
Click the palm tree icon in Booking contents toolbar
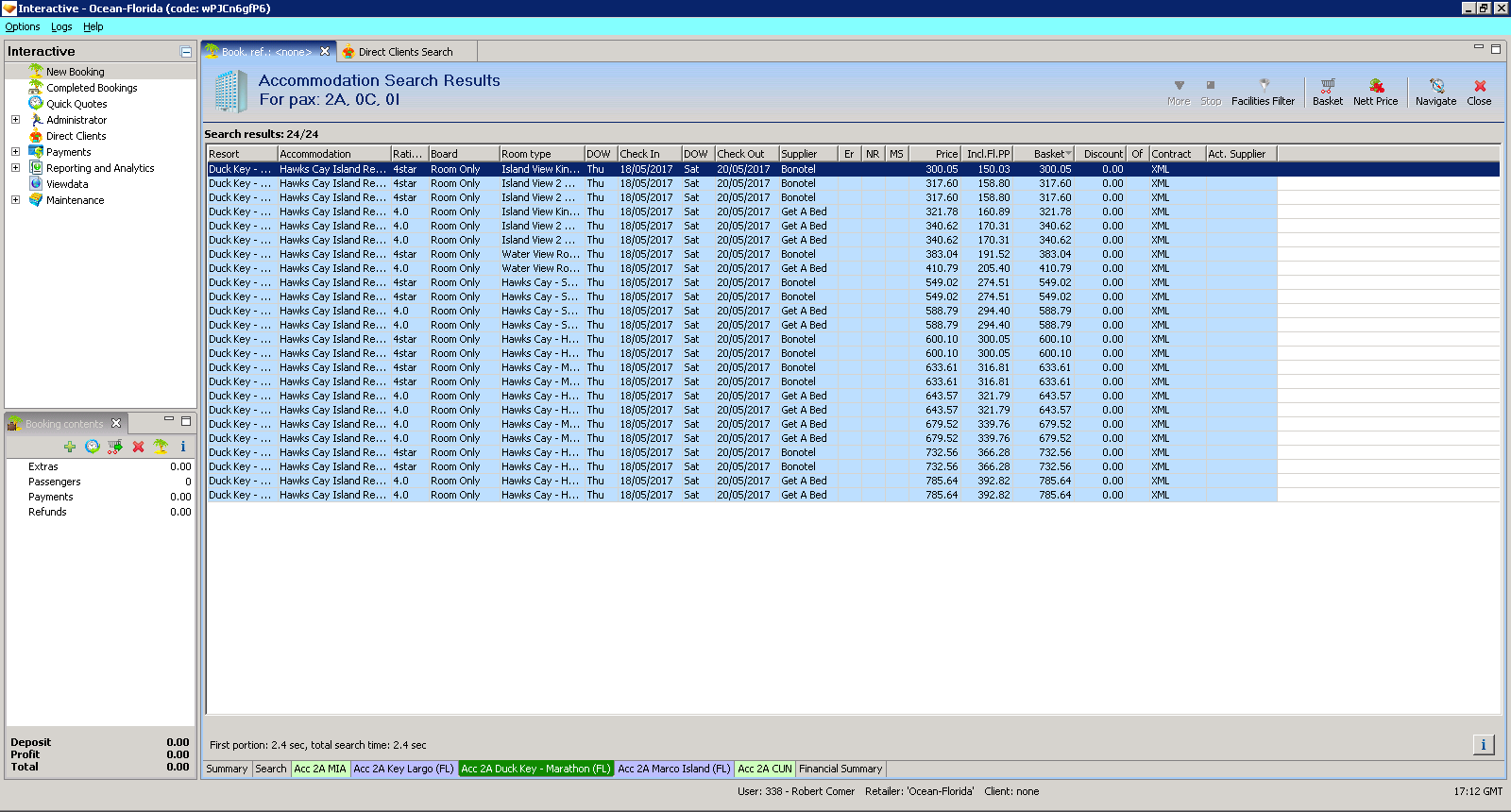point(161,447)
